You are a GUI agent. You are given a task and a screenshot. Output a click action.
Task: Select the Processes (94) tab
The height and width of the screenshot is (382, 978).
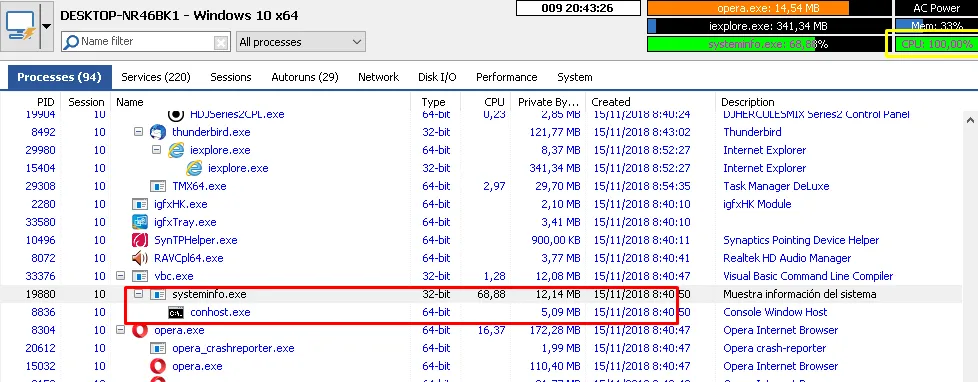point(59,77)
